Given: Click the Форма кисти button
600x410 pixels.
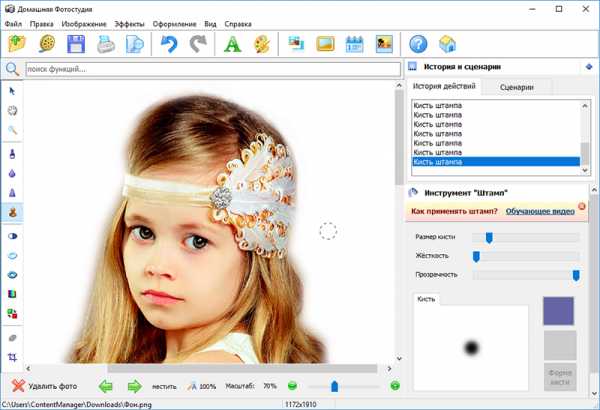Looking at the screenshot, I should pos(559,377).
